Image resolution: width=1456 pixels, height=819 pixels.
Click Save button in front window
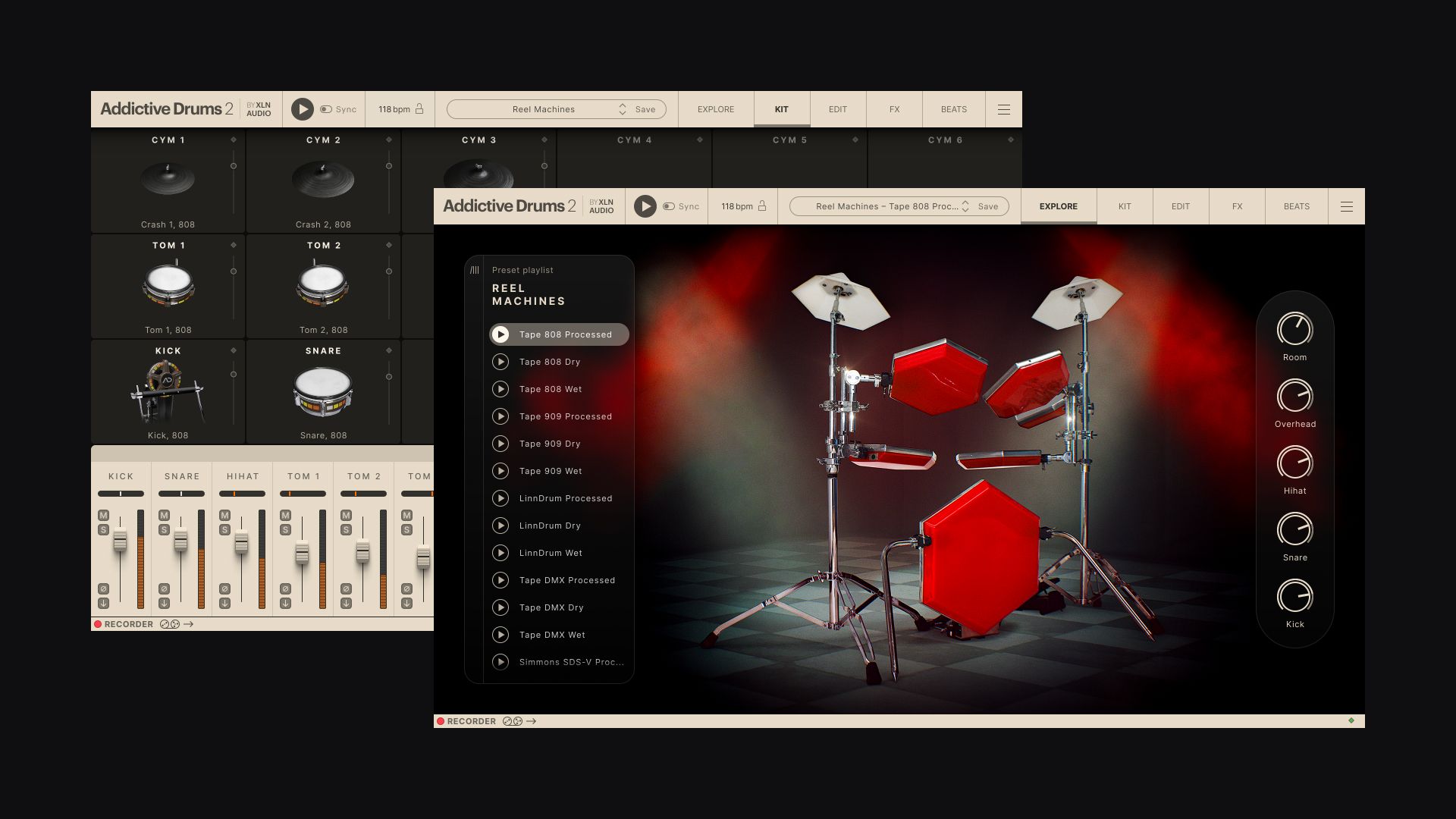click(988, 206)
